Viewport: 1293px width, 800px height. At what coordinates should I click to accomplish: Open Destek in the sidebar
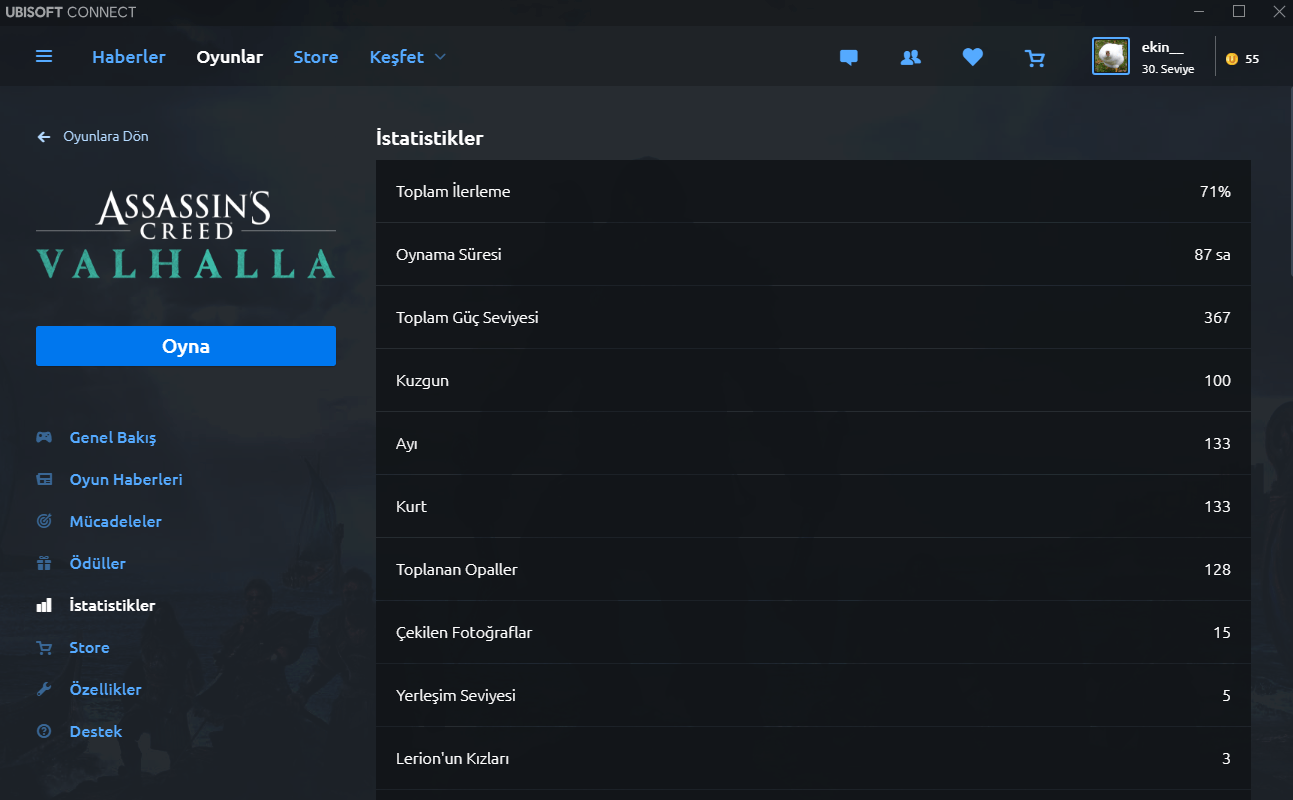click(96, 732)
